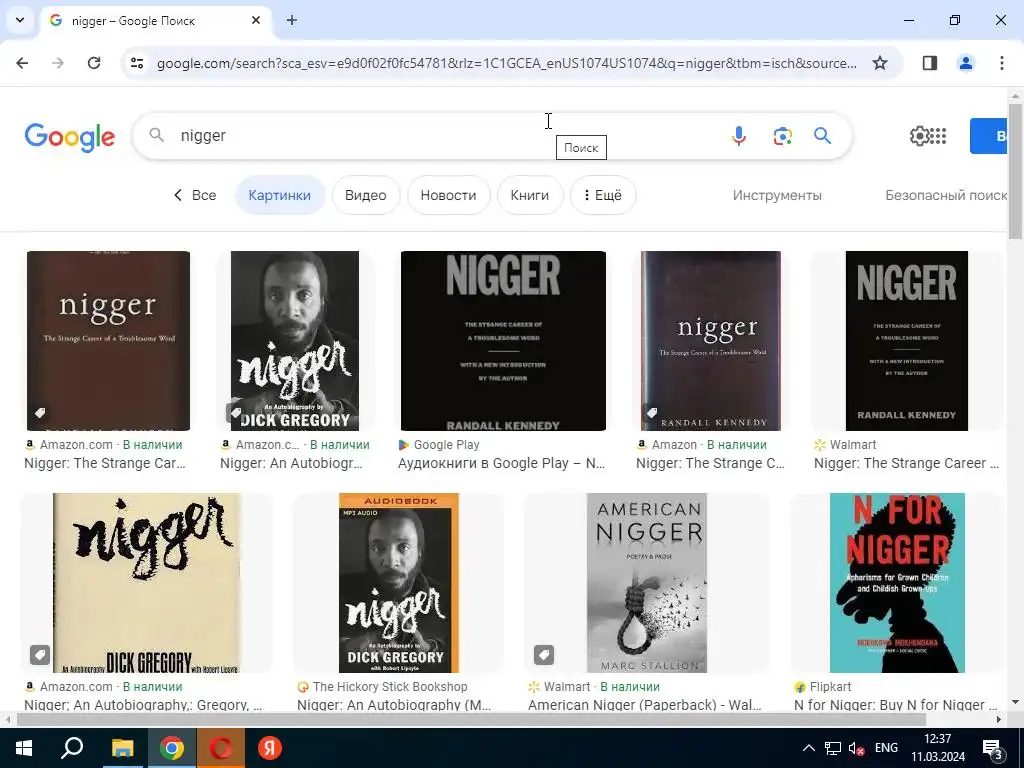The width and height of the screenshot is (1024, 768).
Task: Switch to the Новости tab
Action: pos(448,195)
